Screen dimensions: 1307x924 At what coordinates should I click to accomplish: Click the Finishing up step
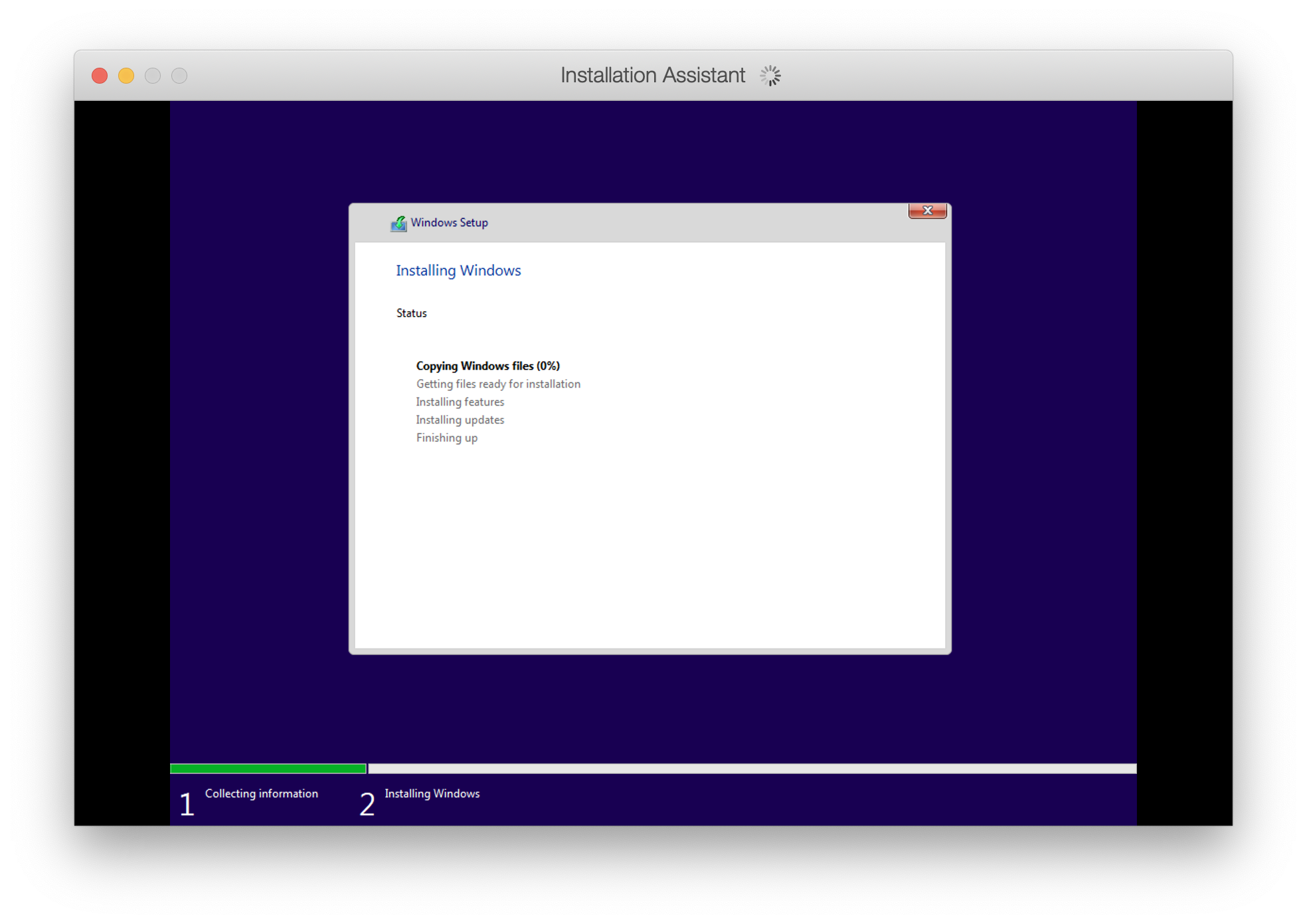point(446,437)
